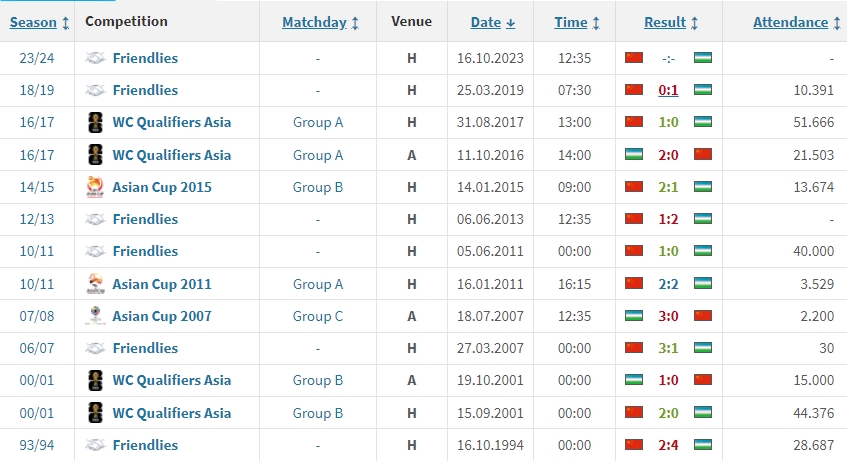This screenshot has width=847, height=461.
Task: Click the Asian Cup 2011 logo
Action: point(95,284)
